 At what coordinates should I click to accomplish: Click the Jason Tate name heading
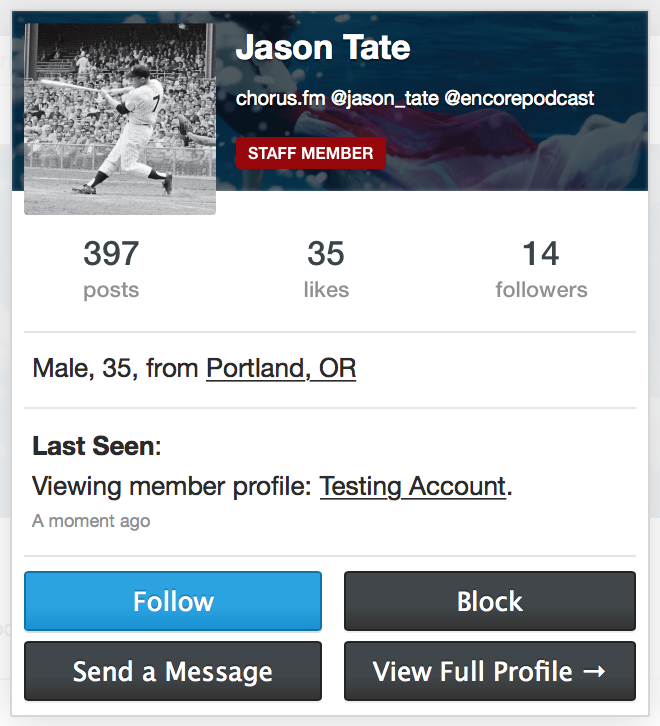(x=323, y=47)
